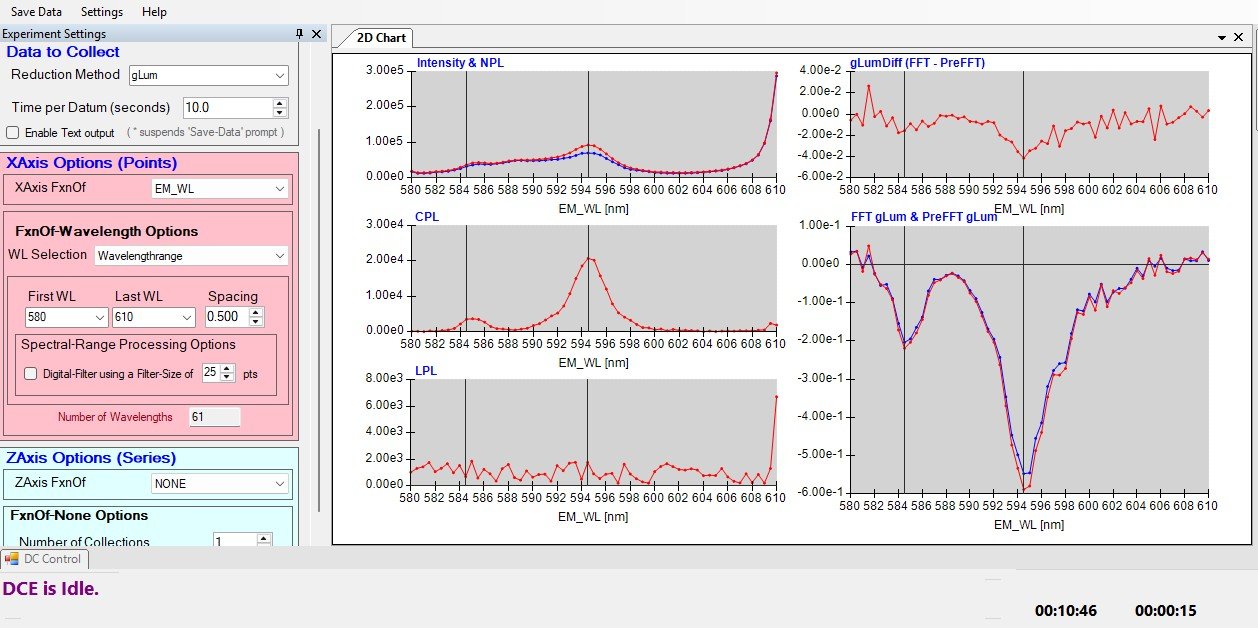
Task: Click the Number of Wavelengths field
Action: coord(214,417)
